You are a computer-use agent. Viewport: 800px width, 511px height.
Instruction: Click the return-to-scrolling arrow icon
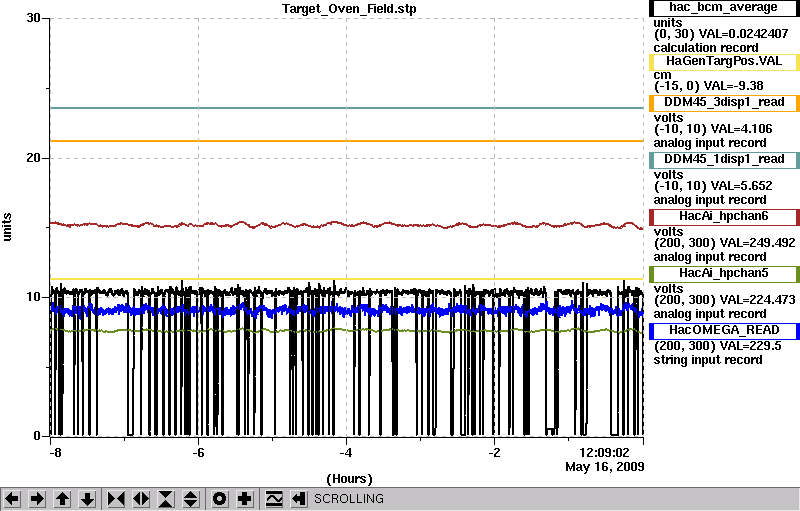pos(298,498)
